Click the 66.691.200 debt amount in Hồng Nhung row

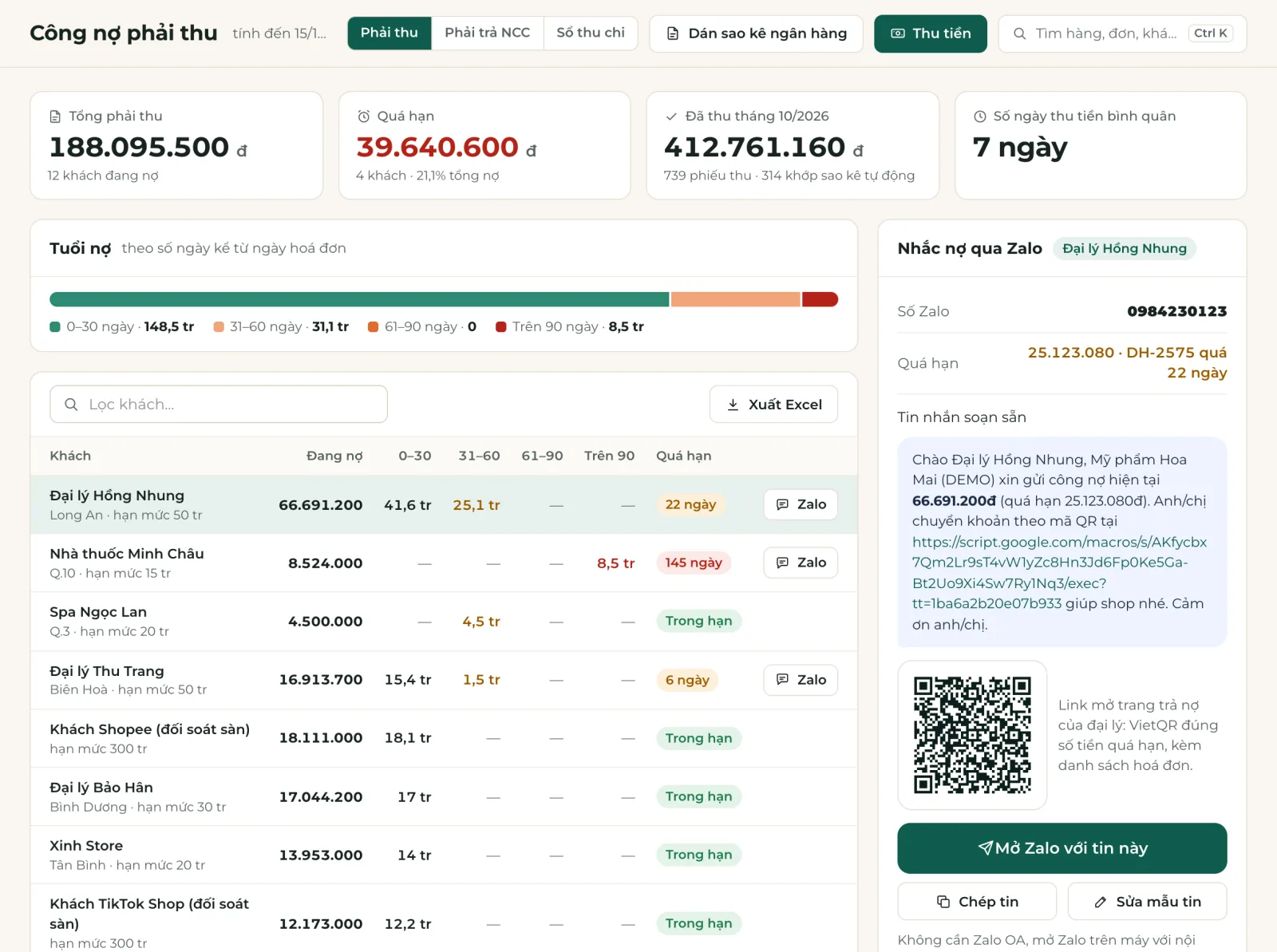[320, 505]
